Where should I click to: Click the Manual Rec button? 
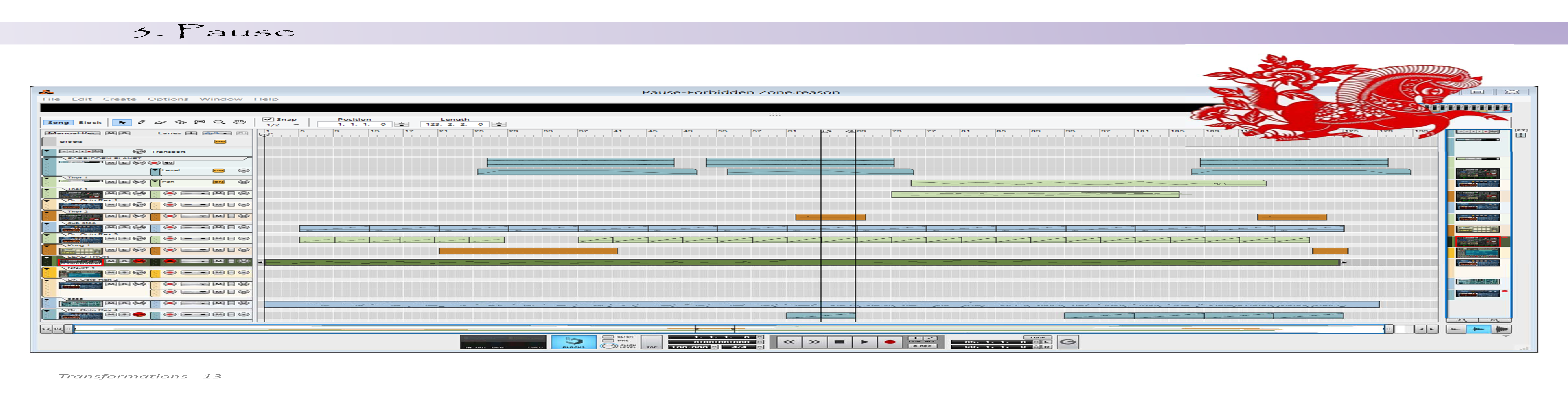[72, 133]
